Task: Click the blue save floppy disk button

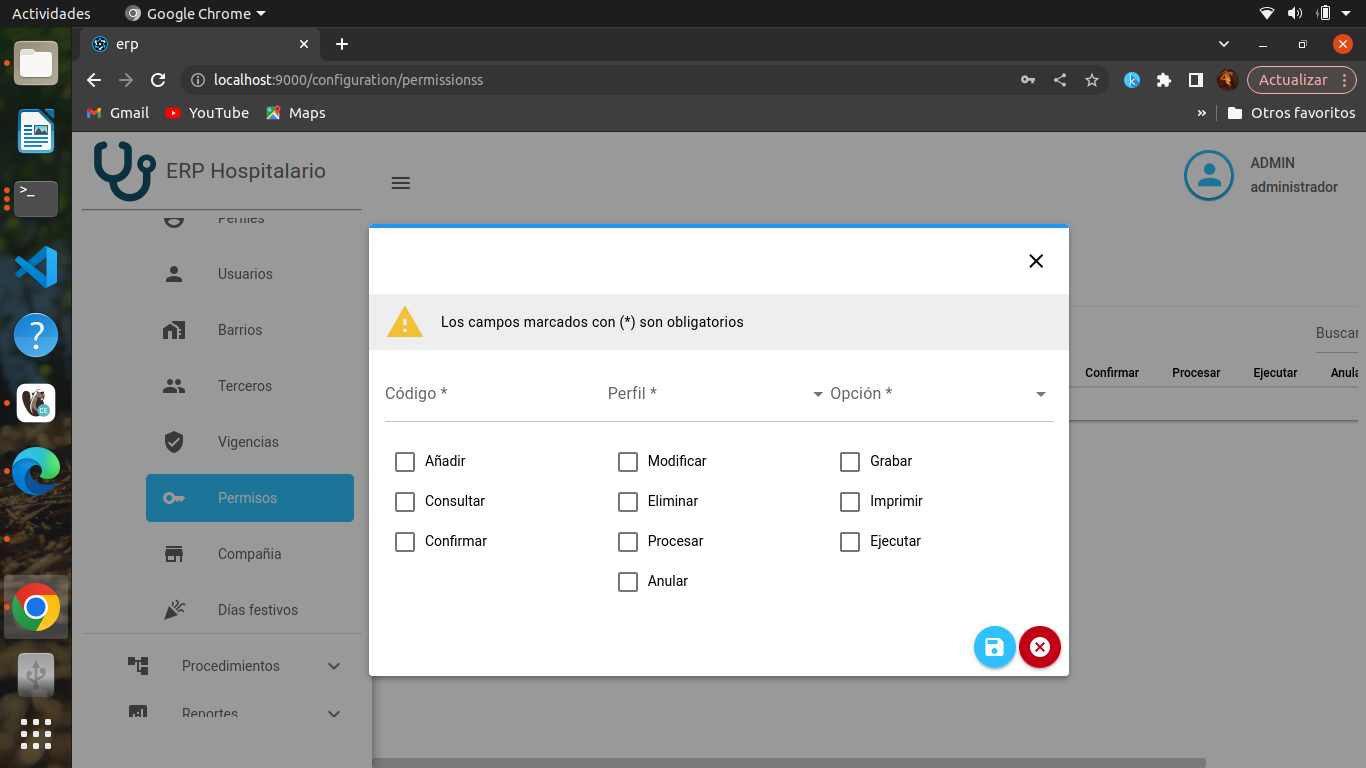Action: [994, 647]
